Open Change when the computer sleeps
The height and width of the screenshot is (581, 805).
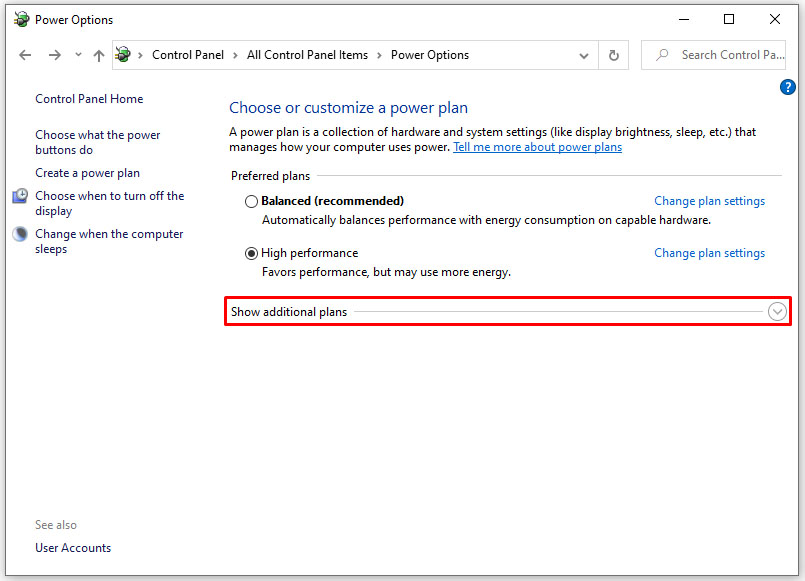pyautogui.click(x=109, y=241)
